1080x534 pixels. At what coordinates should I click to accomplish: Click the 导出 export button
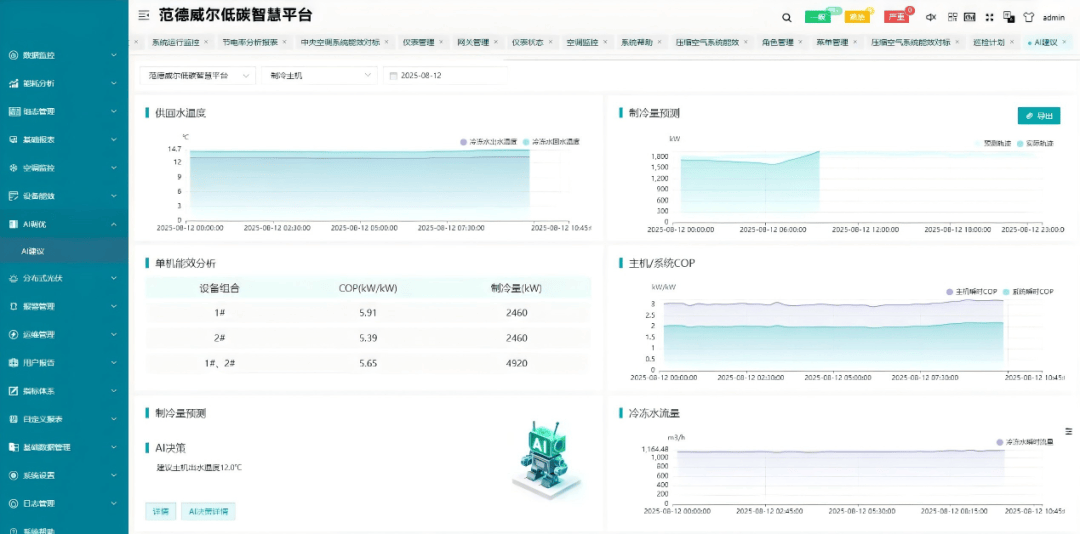(x=1039, y=116)
